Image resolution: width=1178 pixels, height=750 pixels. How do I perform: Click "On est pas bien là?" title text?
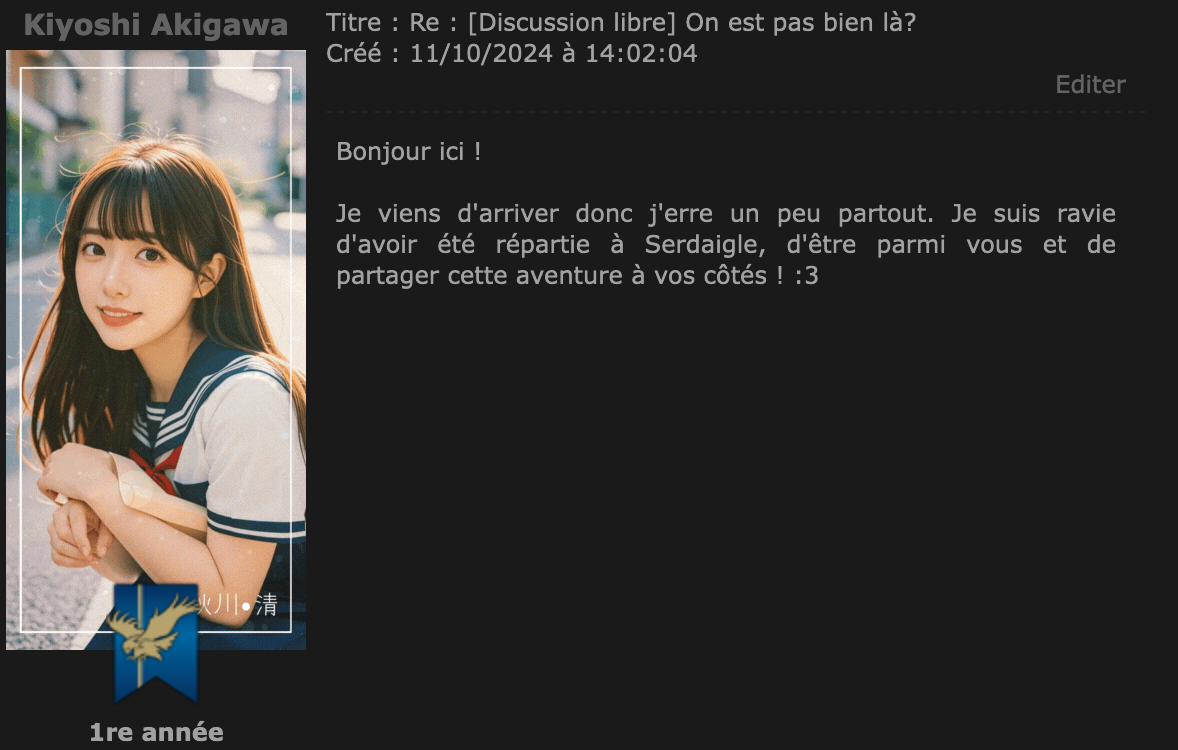click(801, 23)
